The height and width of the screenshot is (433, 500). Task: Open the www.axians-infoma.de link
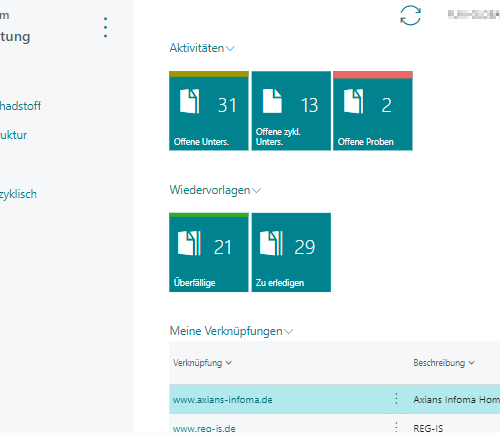[x=223, y=400]
